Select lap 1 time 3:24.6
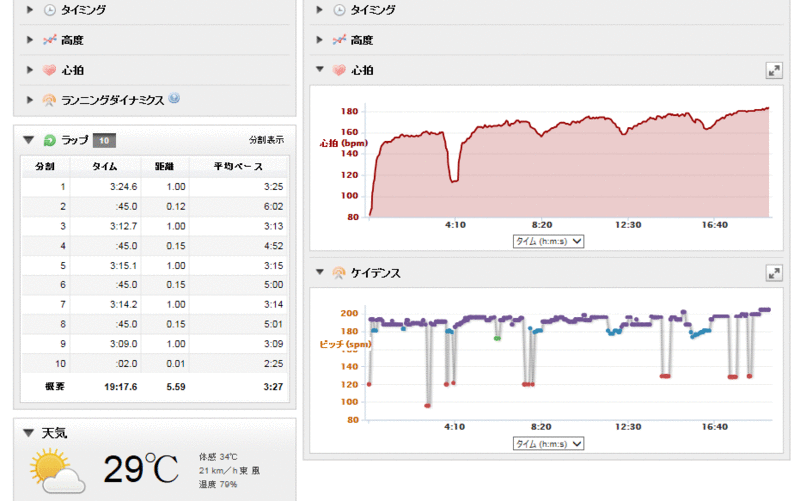800x501 pixels. click(x=123, y=187)
